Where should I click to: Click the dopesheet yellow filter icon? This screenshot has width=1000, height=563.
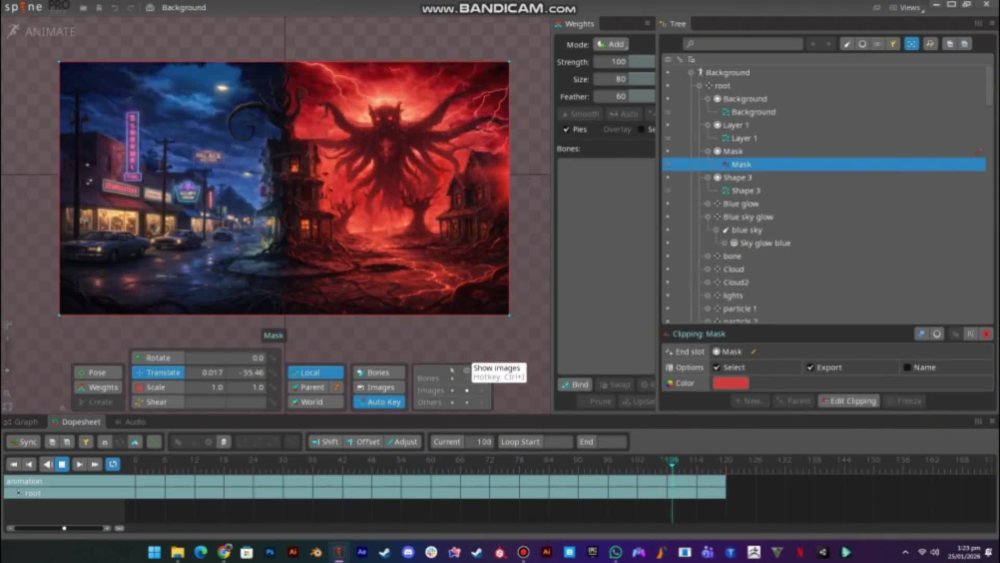click(85, 442)
